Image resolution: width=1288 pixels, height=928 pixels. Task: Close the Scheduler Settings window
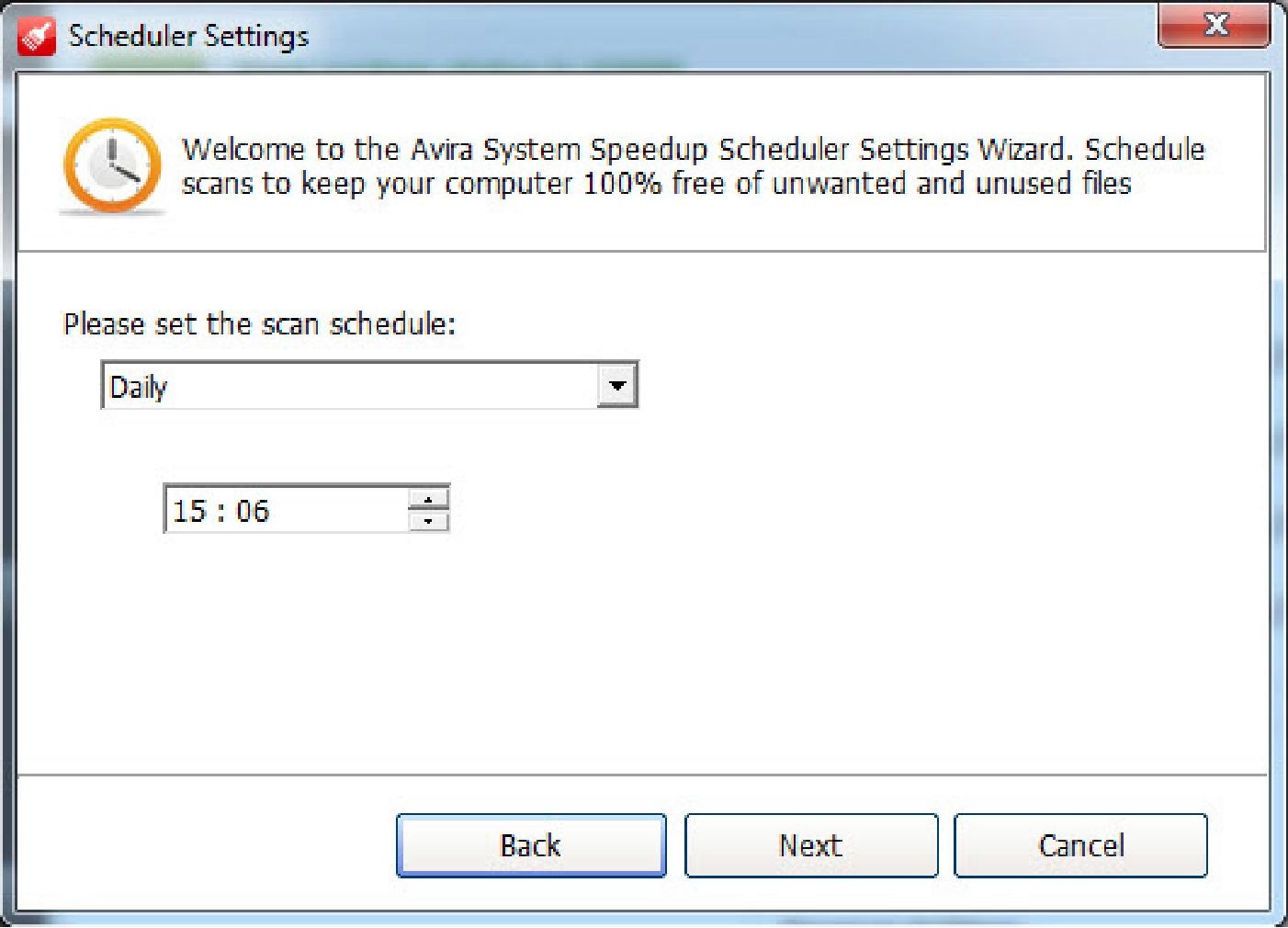point(1215,25)
